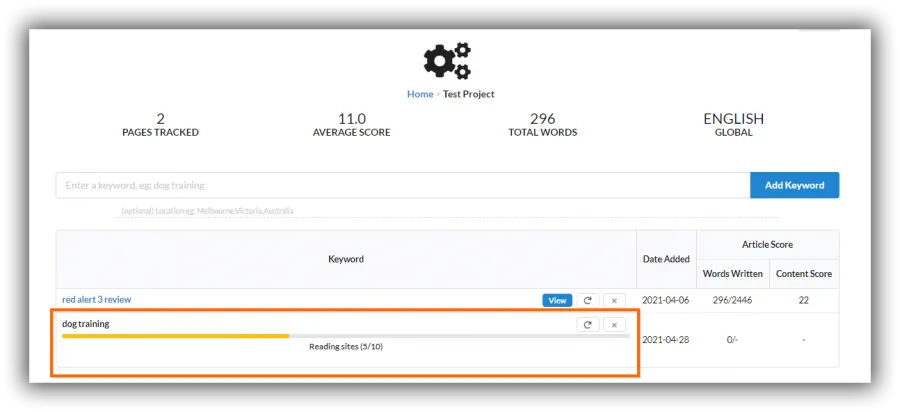Viewport: 900px width, 412px height.
Task: Refresh the red alert 3 review keyword
Action: 588,300
